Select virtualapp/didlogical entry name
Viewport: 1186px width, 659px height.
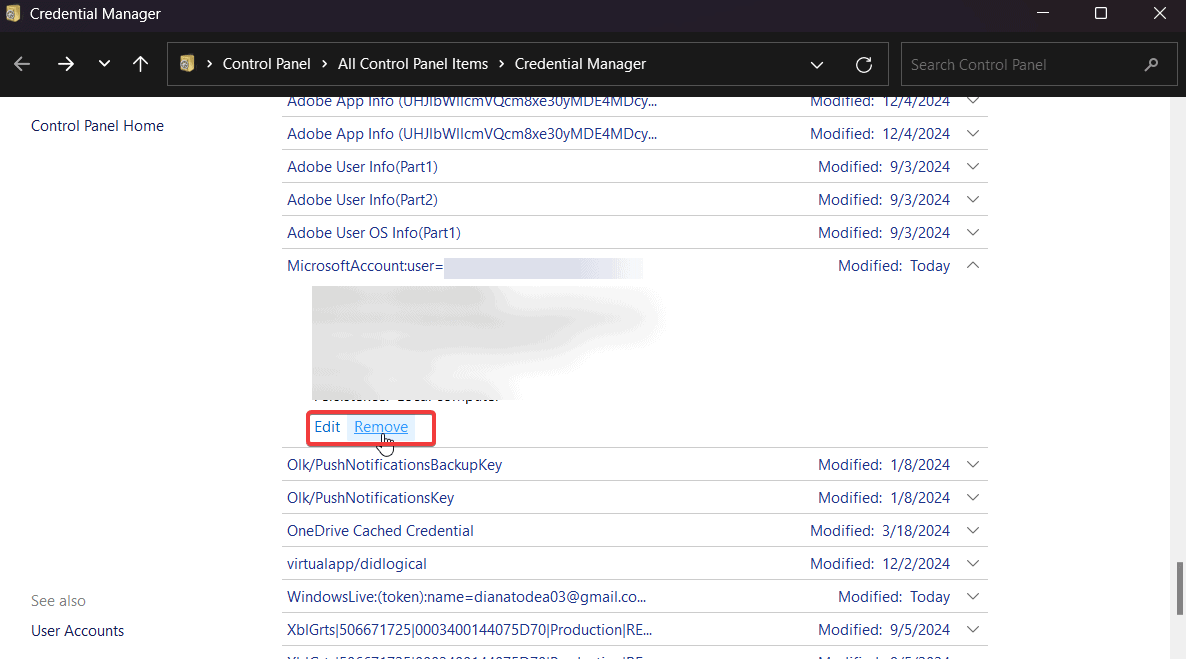(356, 564)
